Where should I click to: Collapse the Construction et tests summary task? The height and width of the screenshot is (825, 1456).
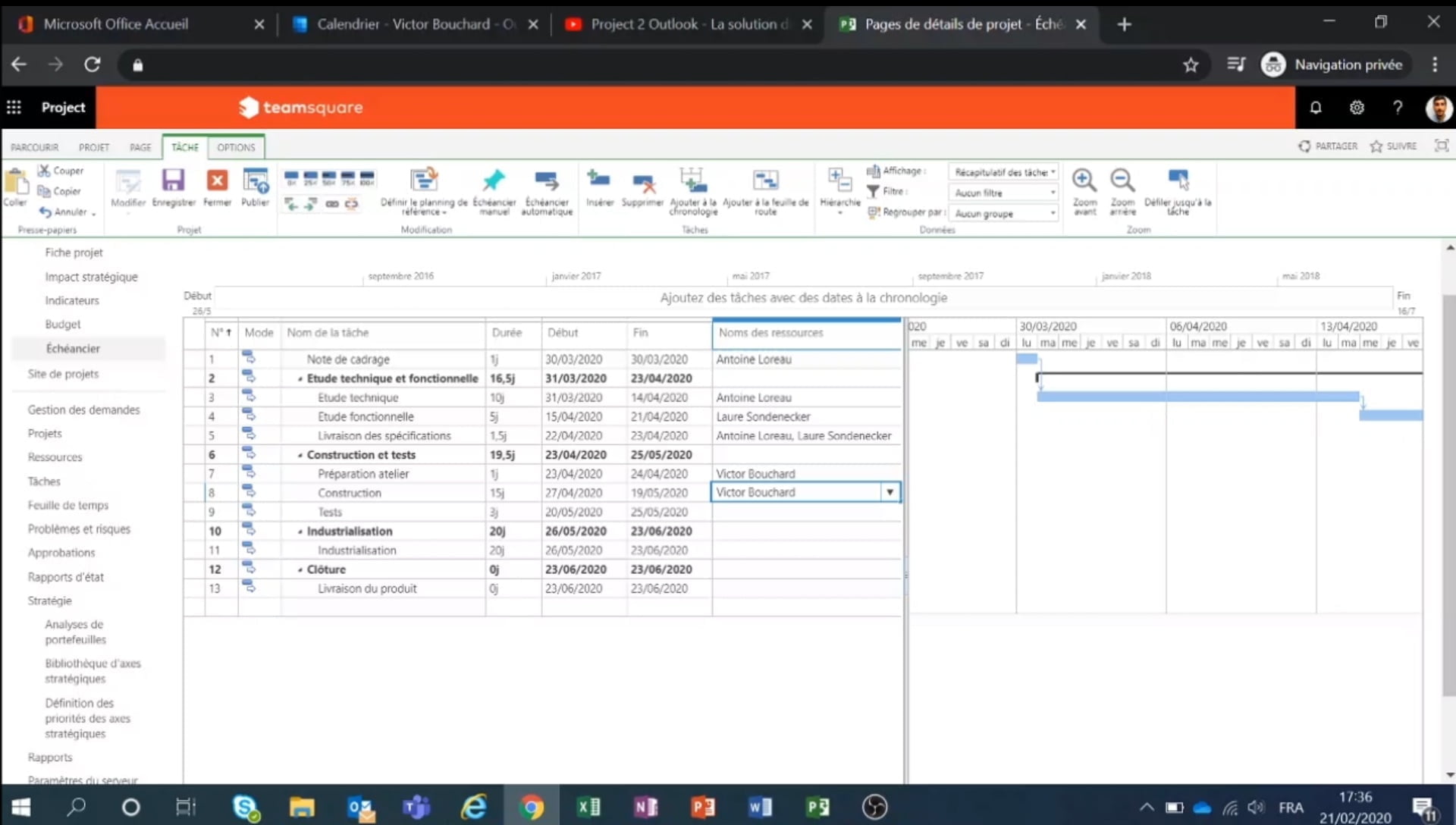click(x=300, y=456)
